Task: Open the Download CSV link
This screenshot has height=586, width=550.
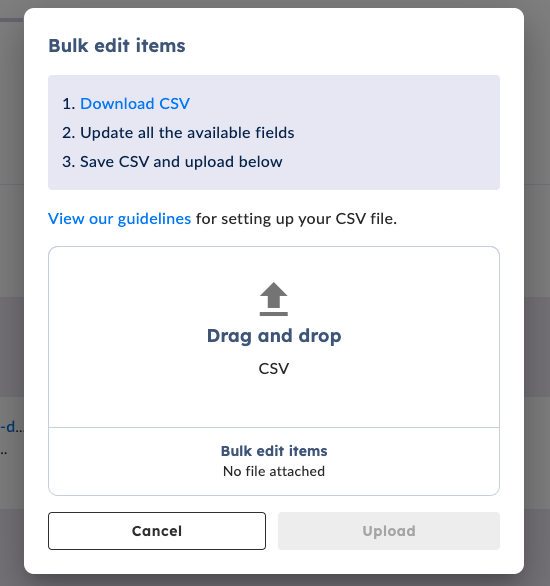Action: [x=135, y=104]
